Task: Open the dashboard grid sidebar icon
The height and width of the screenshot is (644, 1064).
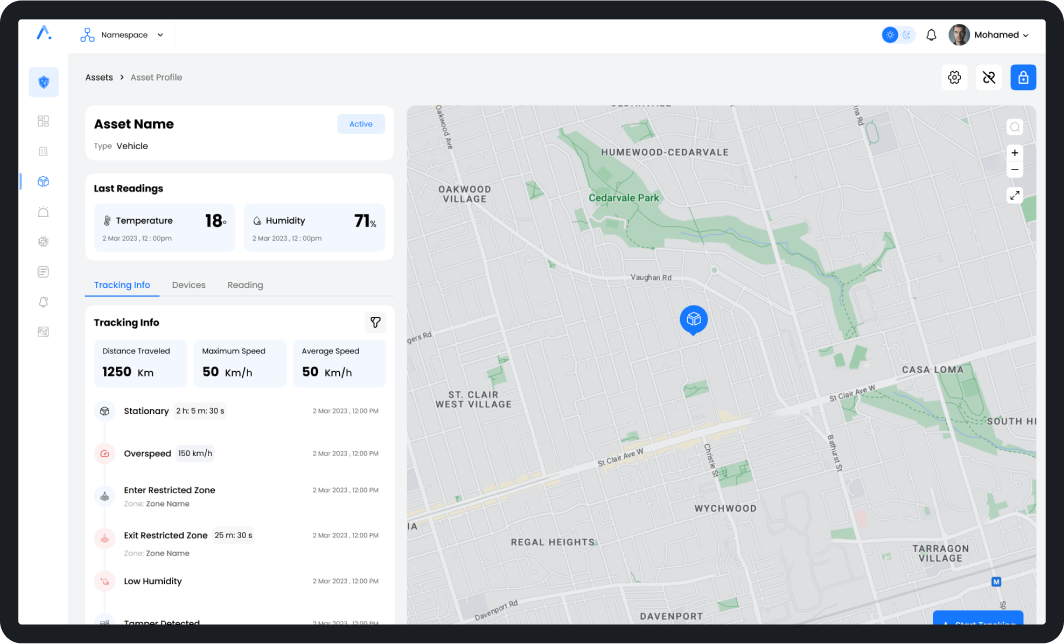Action: point(43,121)
